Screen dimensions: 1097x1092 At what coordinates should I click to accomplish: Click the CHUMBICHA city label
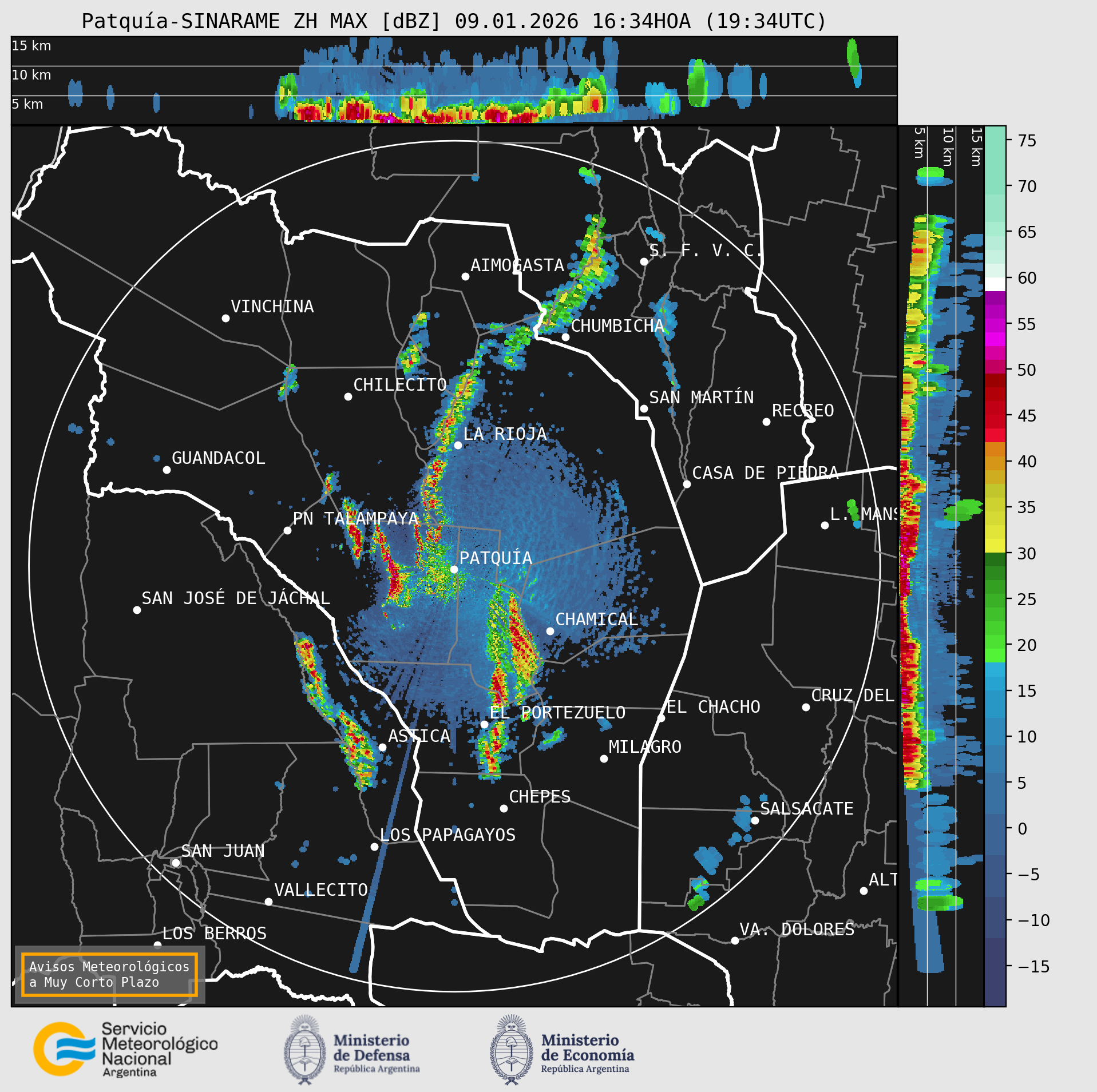coord(617,326)
